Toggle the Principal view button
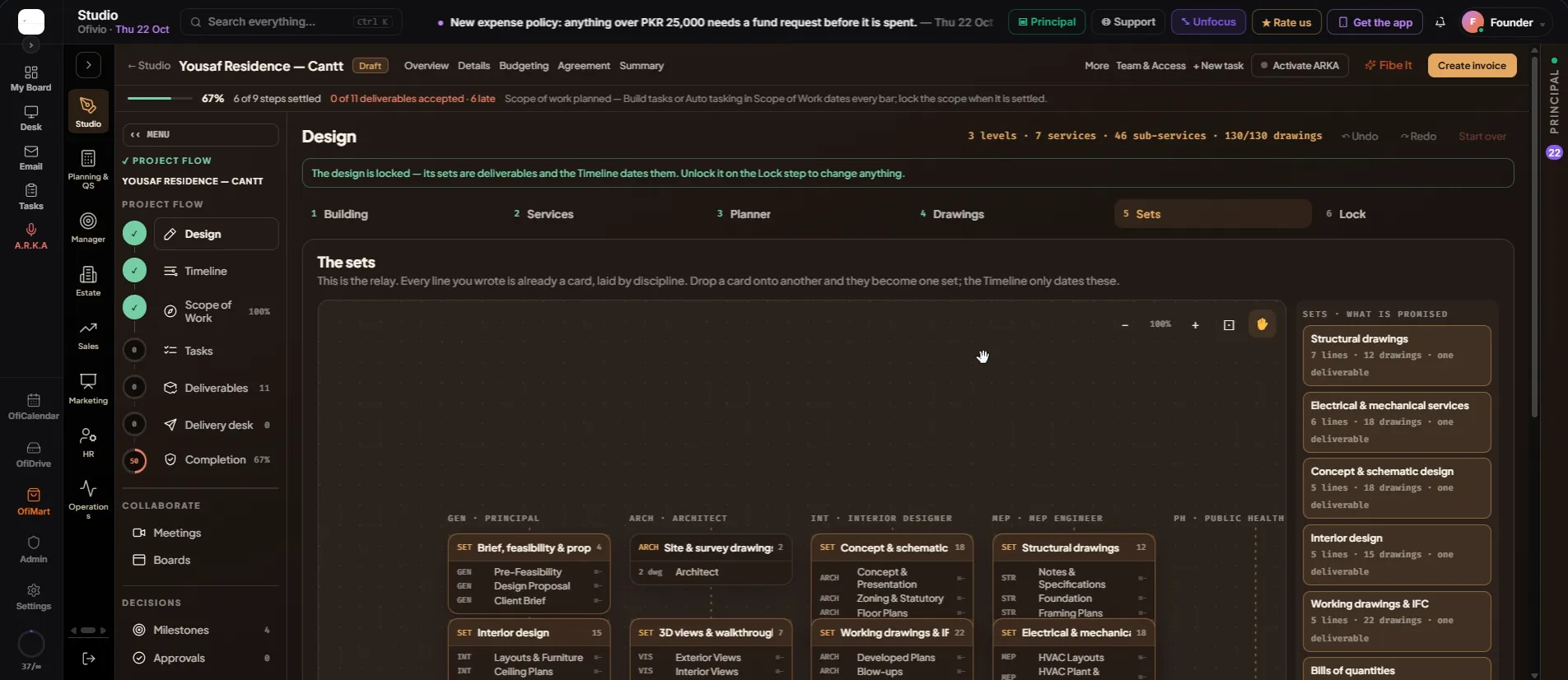 (x=1047, y=22)
